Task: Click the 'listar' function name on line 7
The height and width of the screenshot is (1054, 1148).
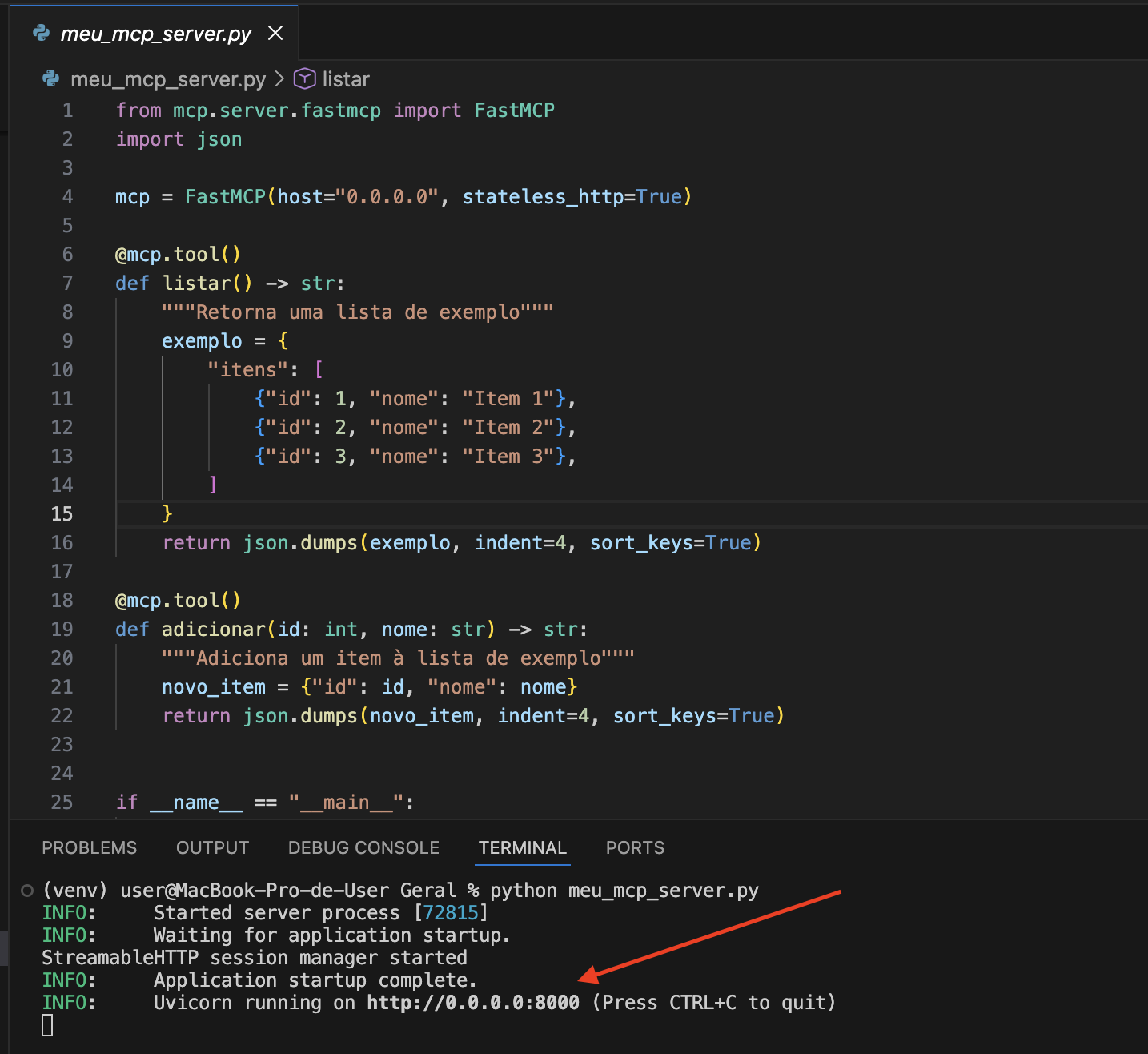Action: click(x=196, y=284)
